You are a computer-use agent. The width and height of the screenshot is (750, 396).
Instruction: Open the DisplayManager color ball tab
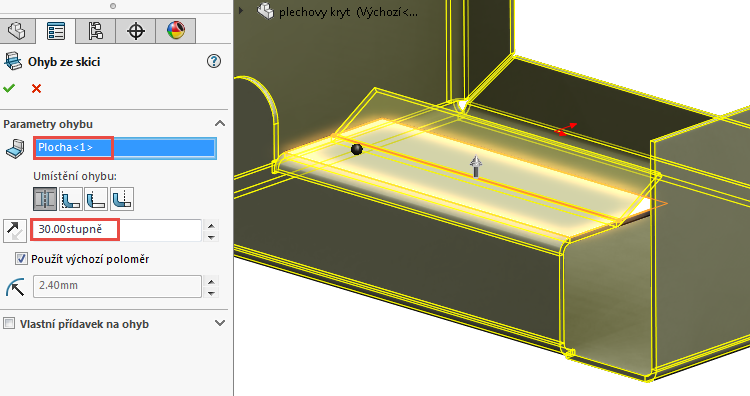(x=176, y=31)
